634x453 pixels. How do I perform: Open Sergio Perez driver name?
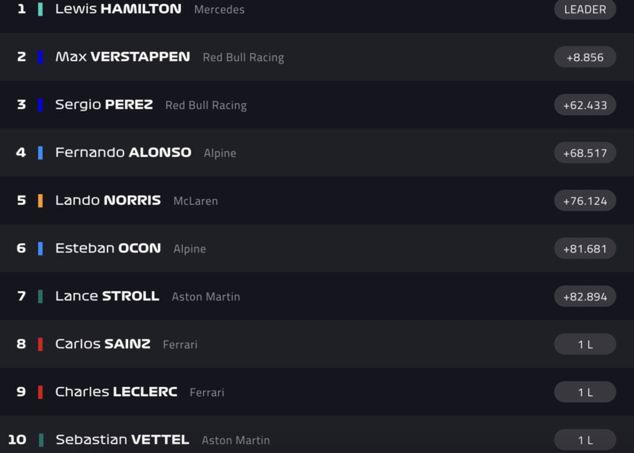point(103,105)
